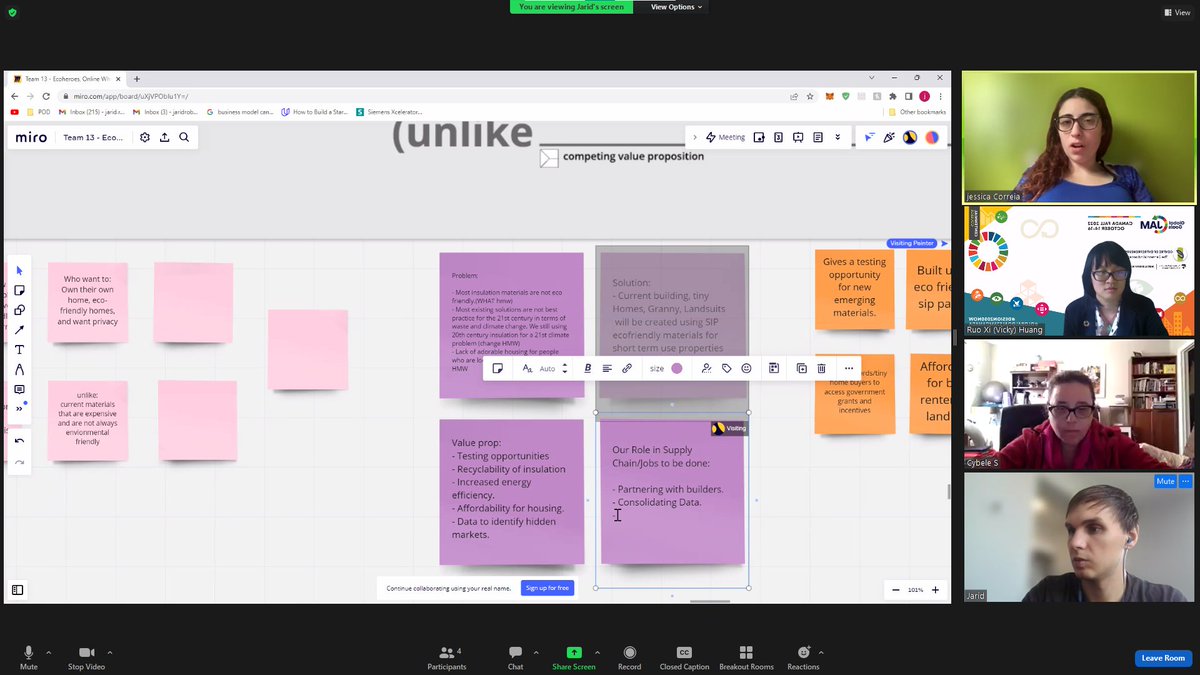Mute the Zoom microphone
Image resolution: width=1200 pixels, height=675 pixels.
28,658
